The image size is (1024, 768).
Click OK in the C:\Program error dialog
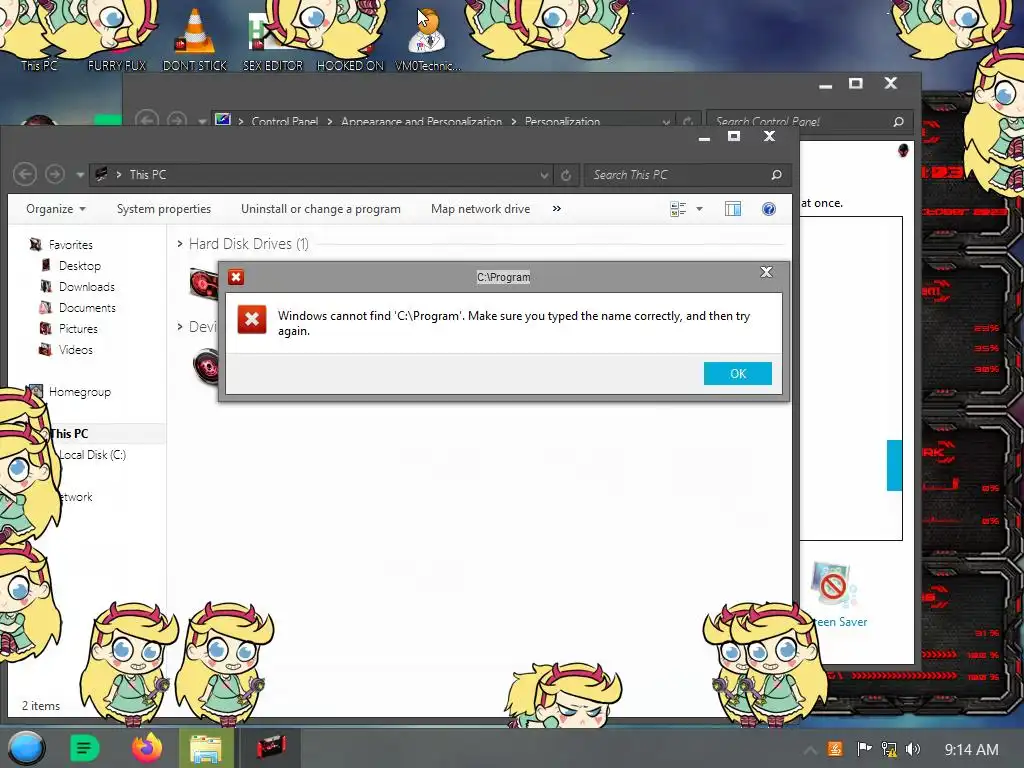point(737,374)
